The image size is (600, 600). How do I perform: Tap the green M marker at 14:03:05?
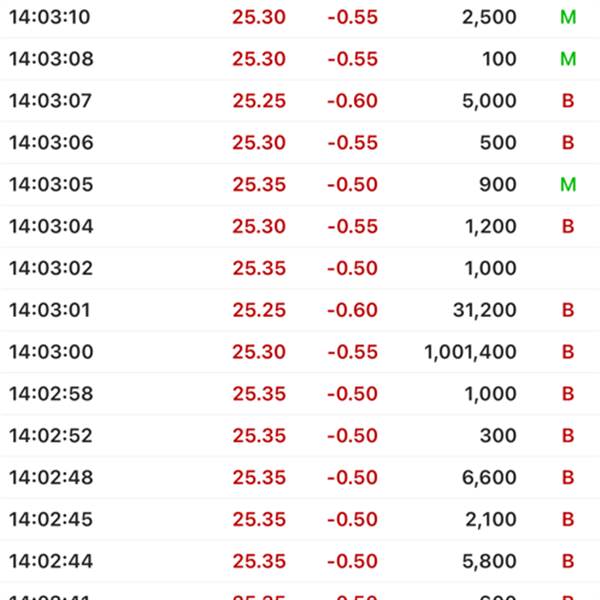(568, 184)
